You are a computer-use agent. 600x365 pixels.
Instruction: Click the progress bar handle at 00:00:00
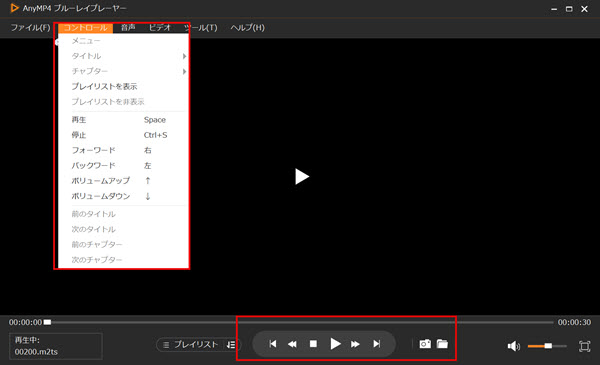click(47, 322)
